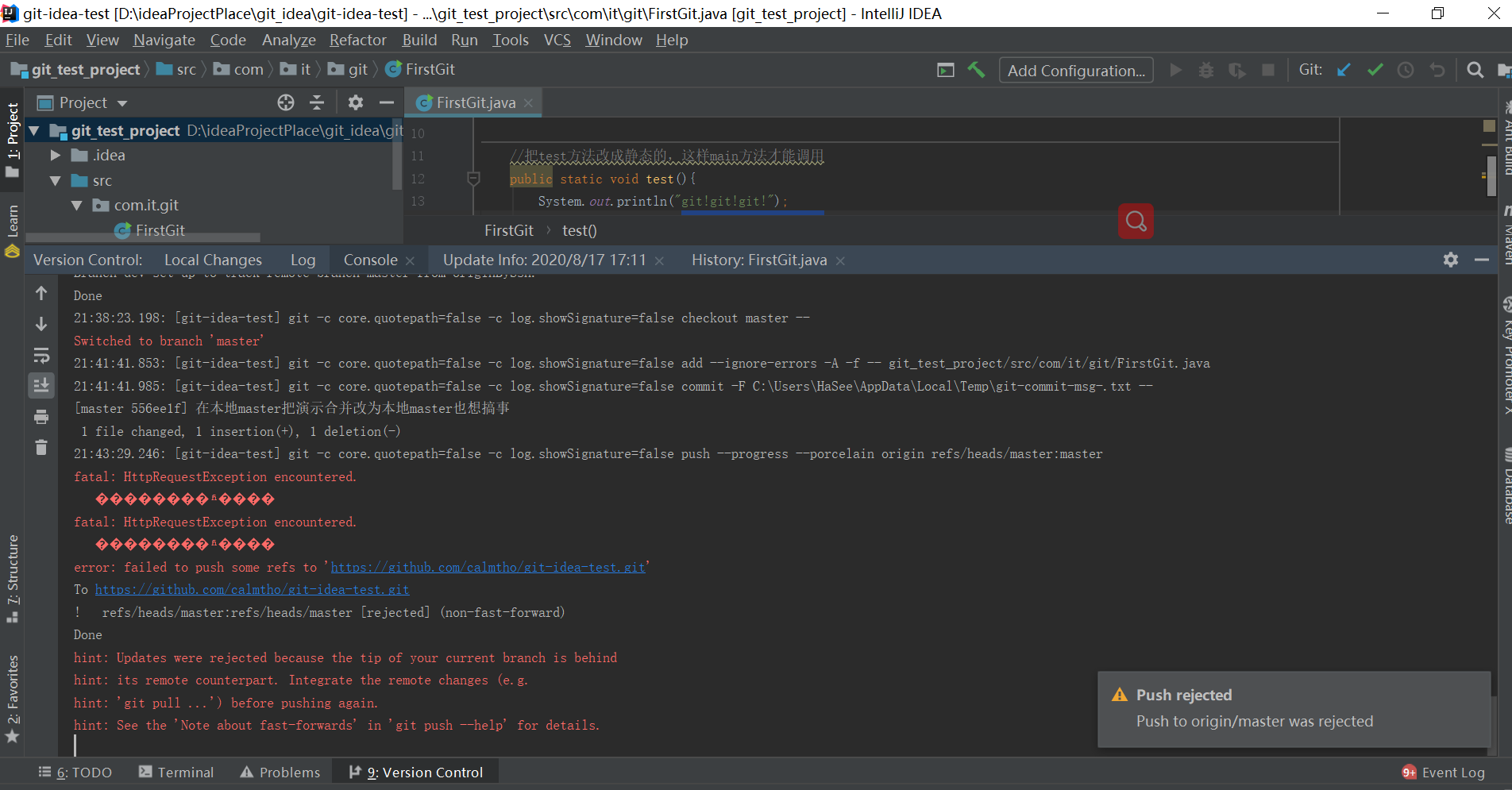Hide the Project panel with minus icon
Screen dimensions: 1512x790
point(387,102)
